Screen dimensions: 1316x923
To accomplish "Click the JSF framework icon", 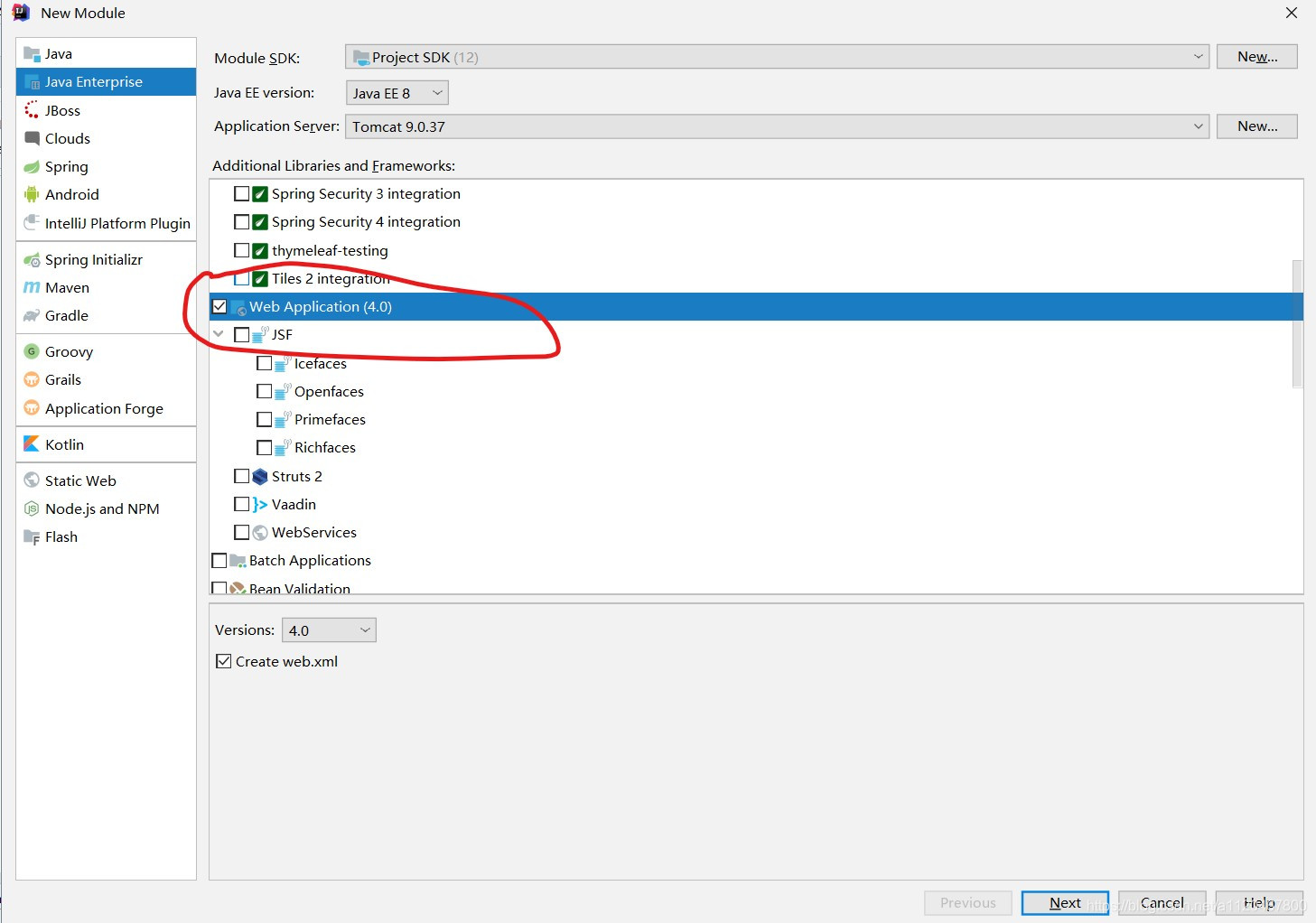I will point(260,335).
